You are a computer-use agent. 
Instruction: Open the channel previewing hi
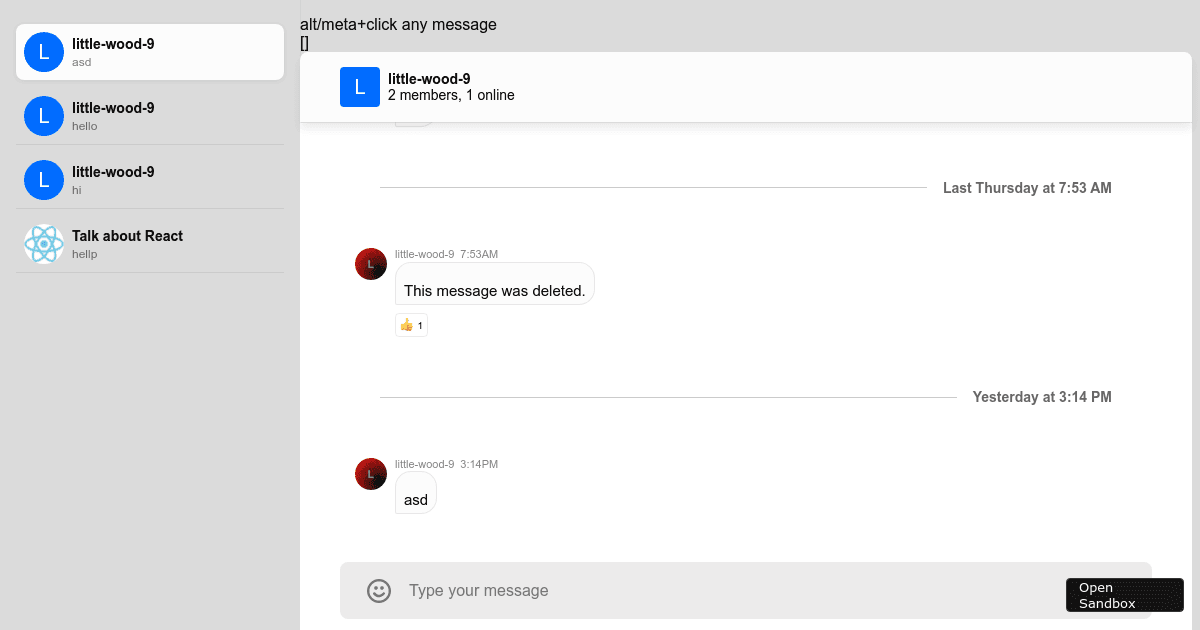150,180
